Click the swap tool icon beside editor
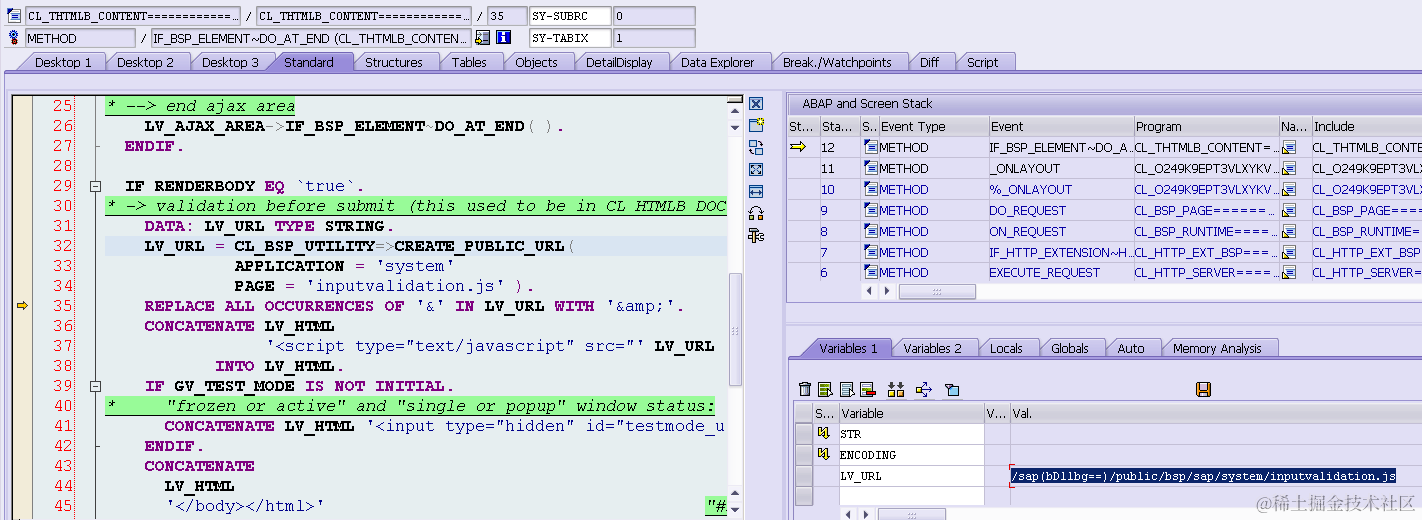The image size is (1422, 520). coord(756,147)
